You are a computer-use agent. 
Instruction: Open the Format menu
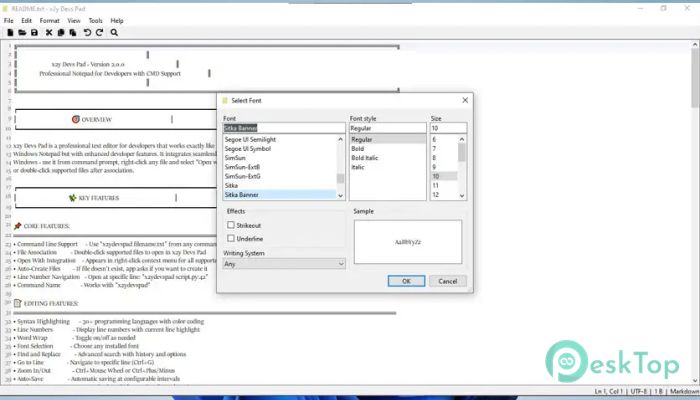(49, 21)
